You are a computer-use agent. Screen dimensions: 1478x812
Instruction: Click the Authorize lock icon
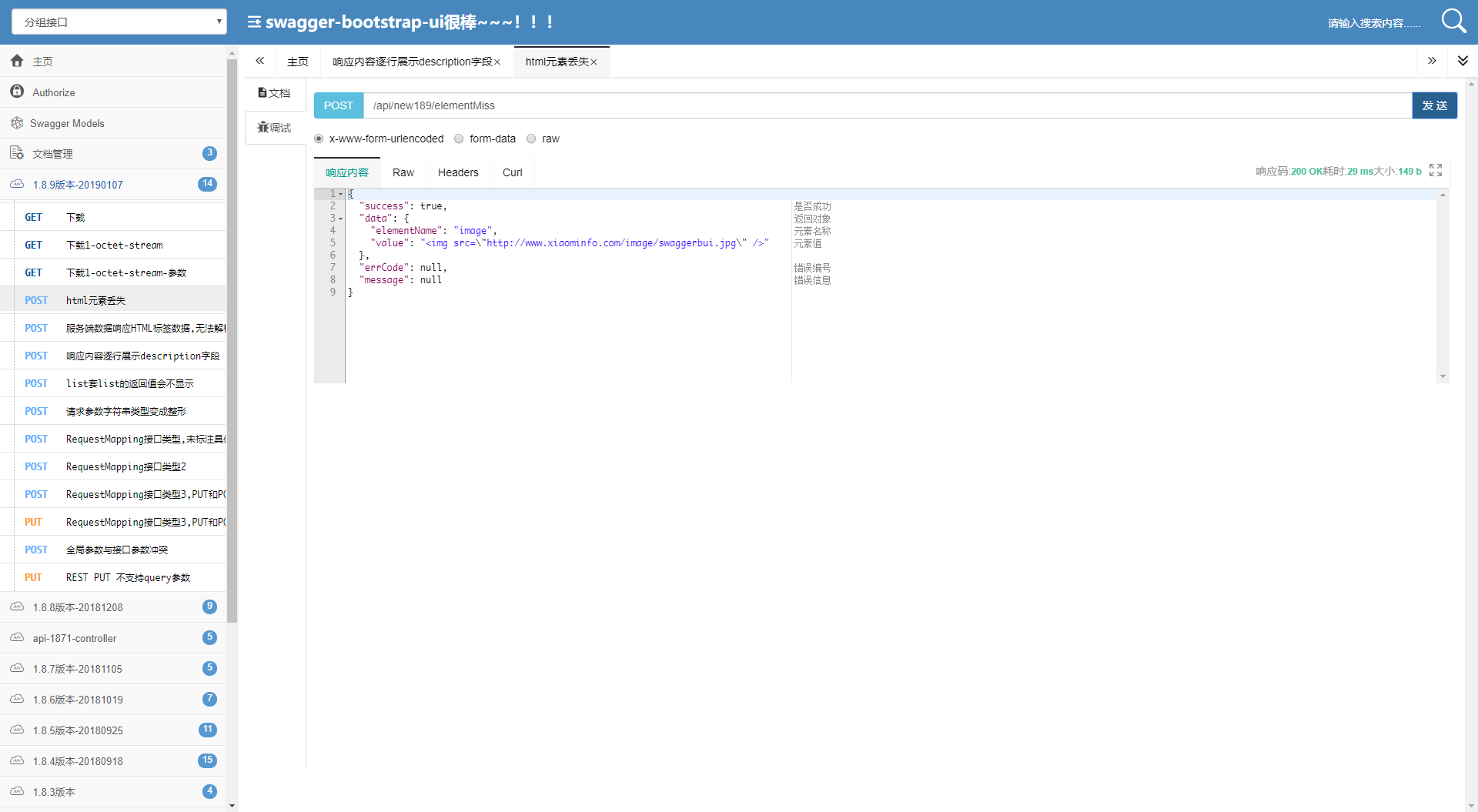[17, 92]
